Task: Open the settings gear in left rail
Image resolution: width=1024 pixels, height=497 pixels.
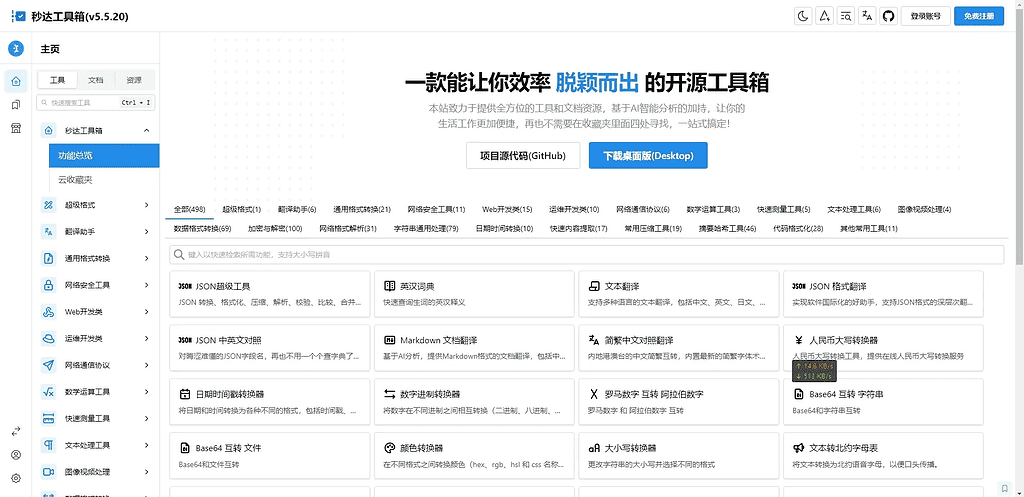Action: tap(16, 478)
